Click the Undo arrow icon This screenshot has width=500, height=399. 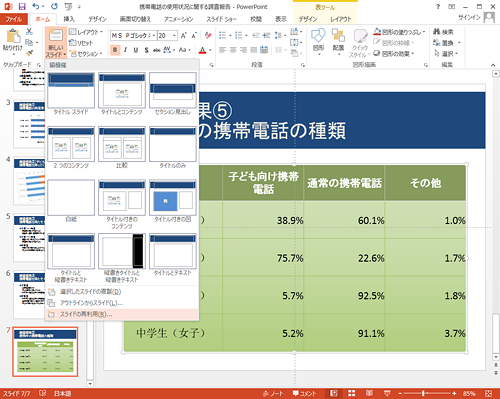pyautogui.click(x=36, y=6)
